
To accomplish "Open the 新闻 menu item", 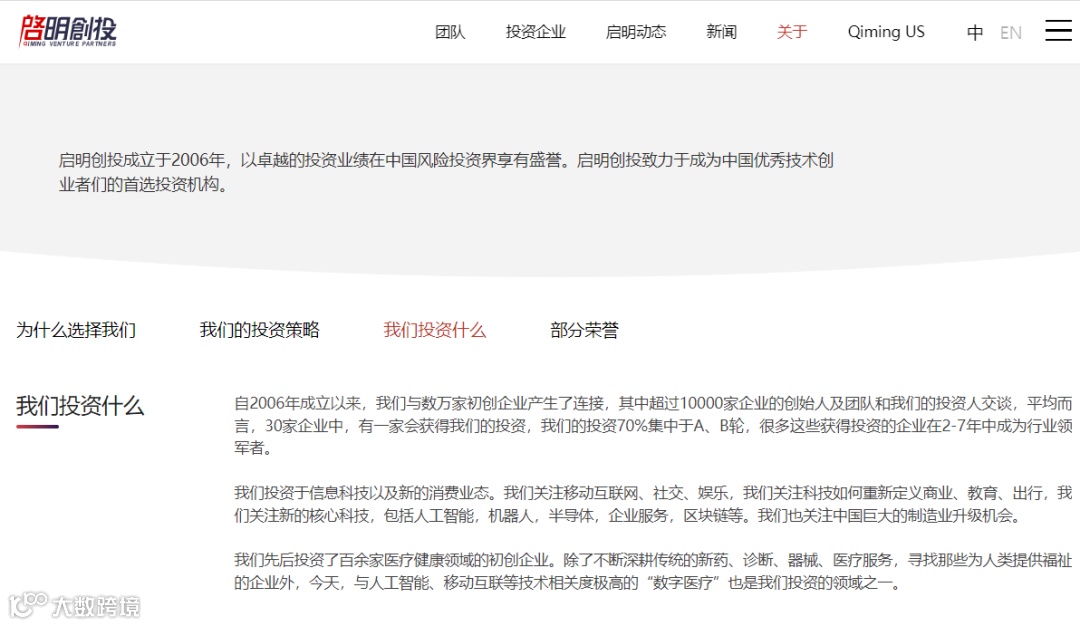I will [721, 32].
